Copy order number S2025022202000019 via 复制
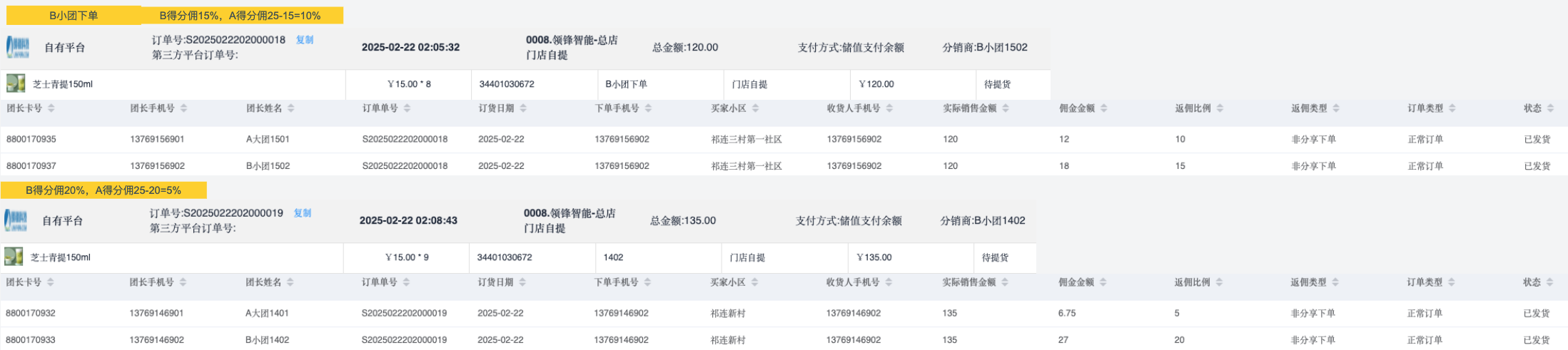1568x350 pixels. tap(303, 213)
